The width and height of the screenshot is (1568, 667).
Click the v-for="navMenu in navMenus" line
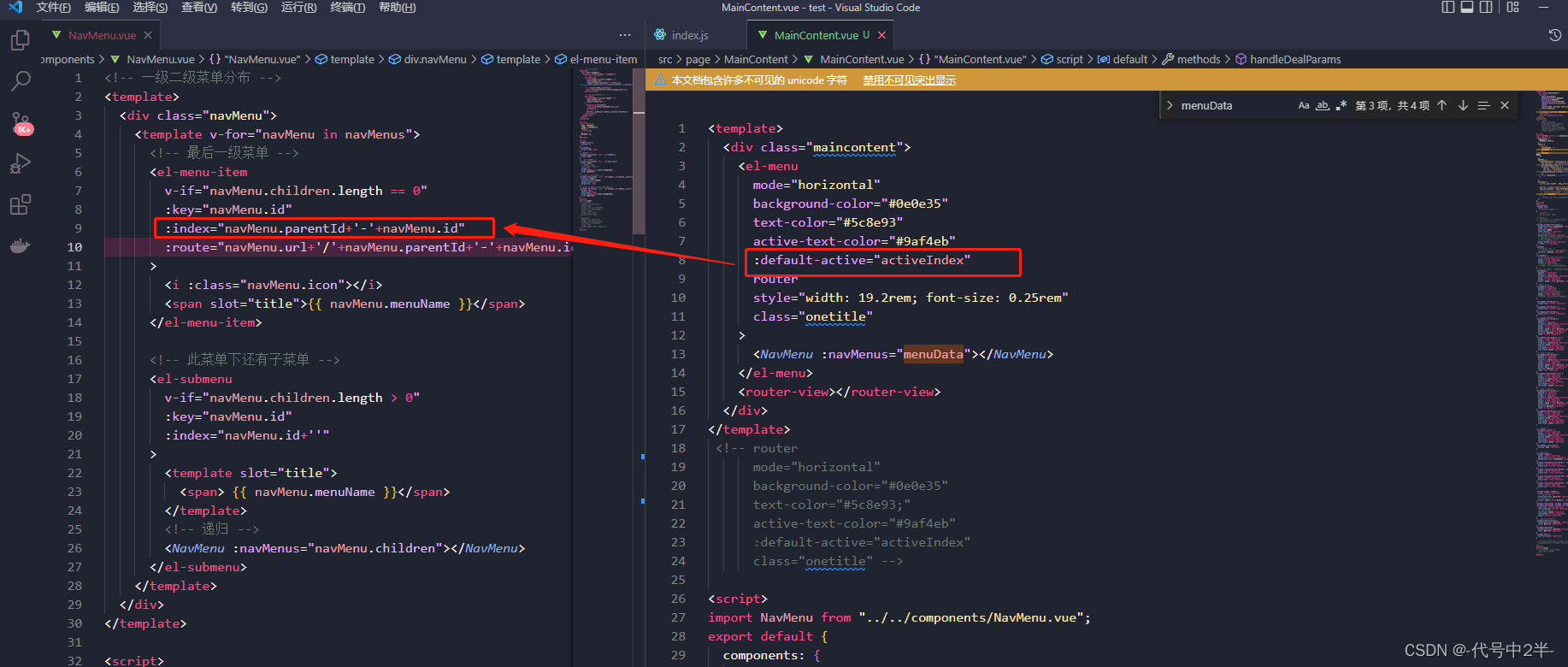277,134
